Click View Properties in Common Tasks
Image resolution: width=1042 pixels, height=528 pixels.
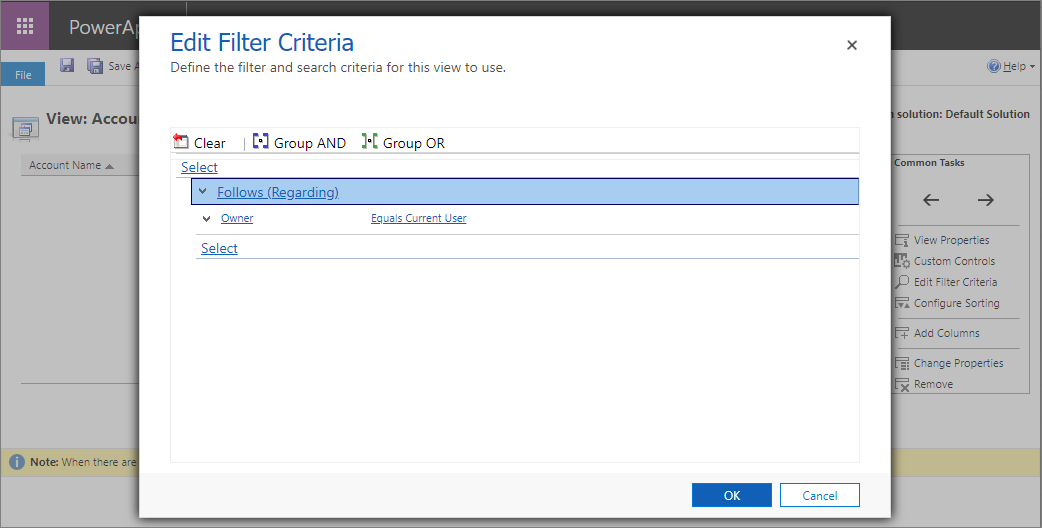click(x=952, y=240)
